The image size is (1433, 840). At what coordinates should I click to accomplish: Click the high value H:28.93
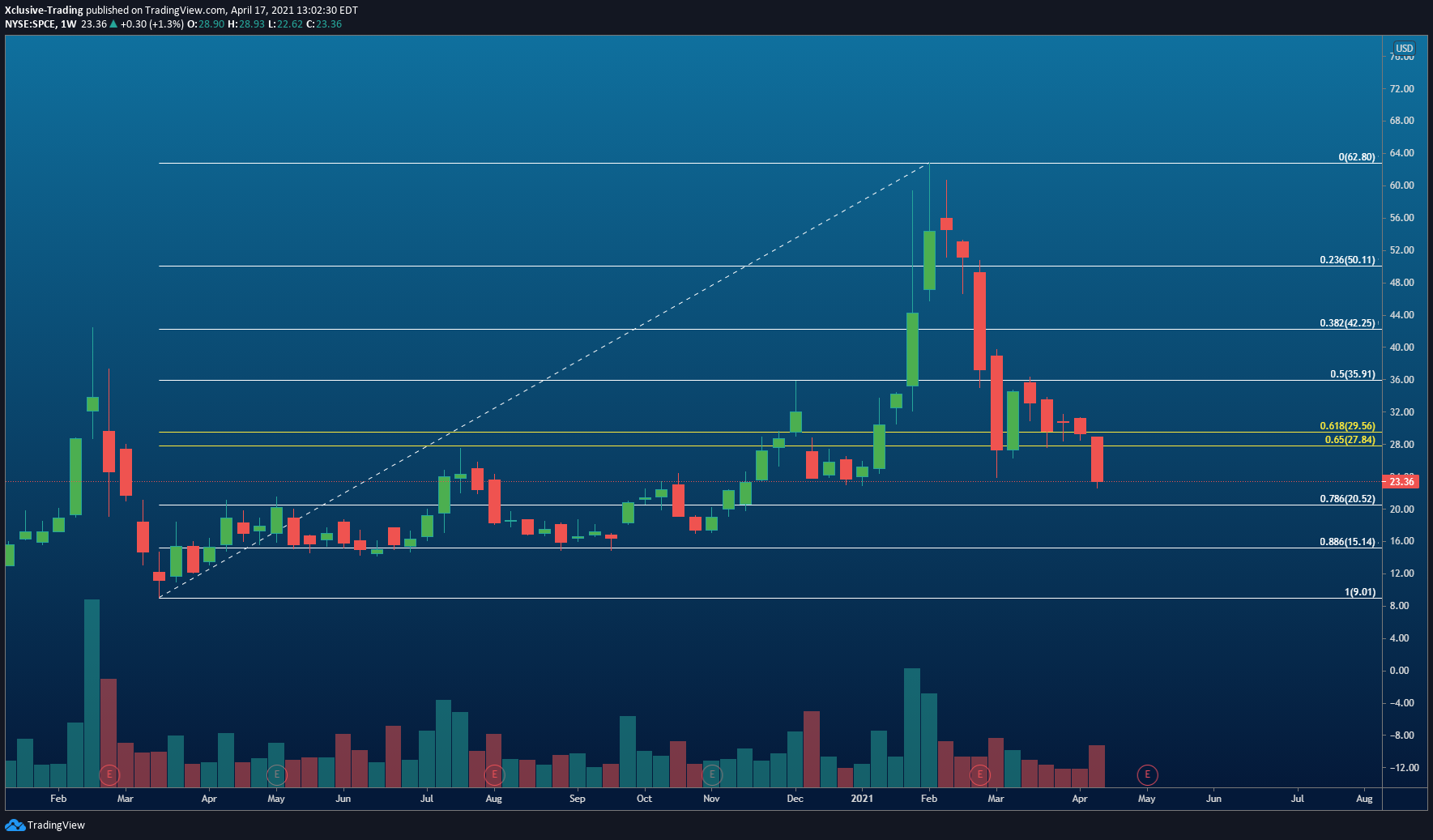[x=246, y=24]
